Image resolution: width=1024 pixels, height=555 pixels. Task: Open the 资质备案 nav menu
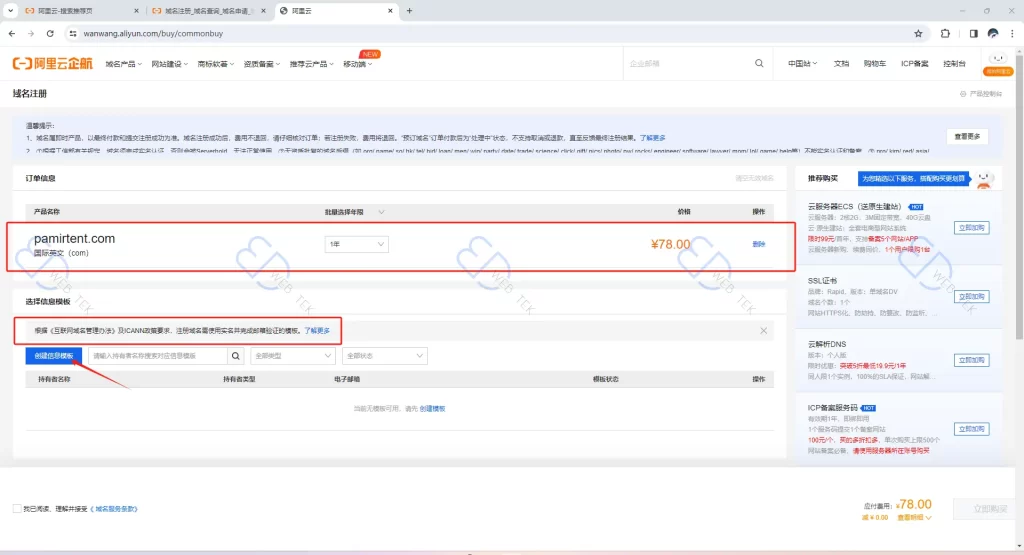261,64
